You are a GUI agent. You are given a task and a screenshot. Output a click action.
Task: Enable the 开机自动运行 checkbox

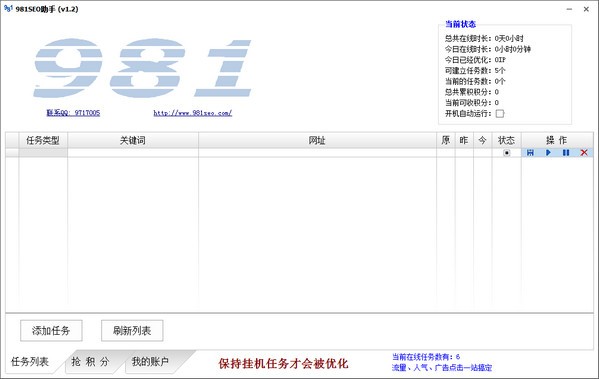tap(500, 113)
